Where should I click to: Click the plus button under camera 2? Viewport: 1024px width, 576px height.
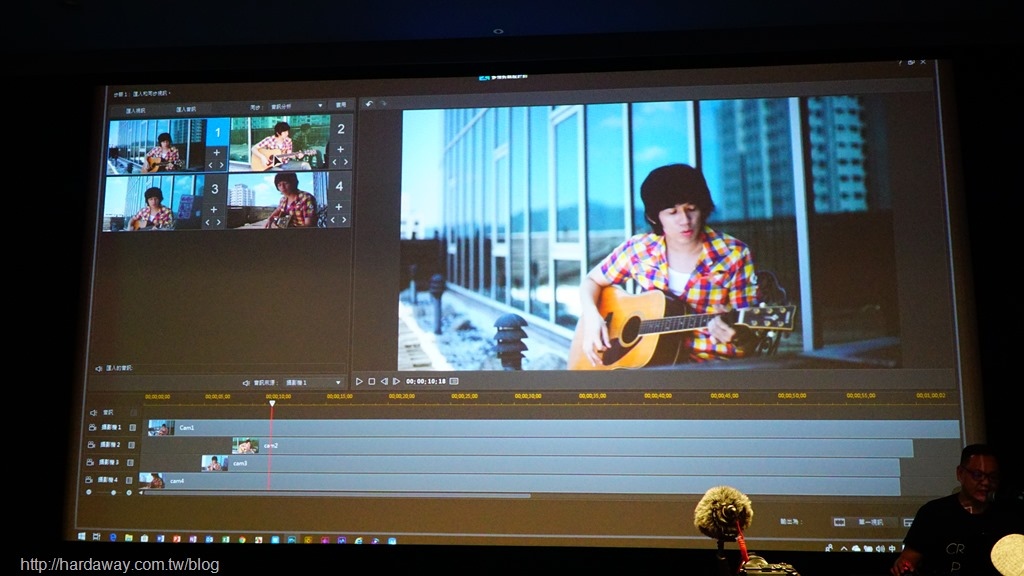click(x=340, y=150)
